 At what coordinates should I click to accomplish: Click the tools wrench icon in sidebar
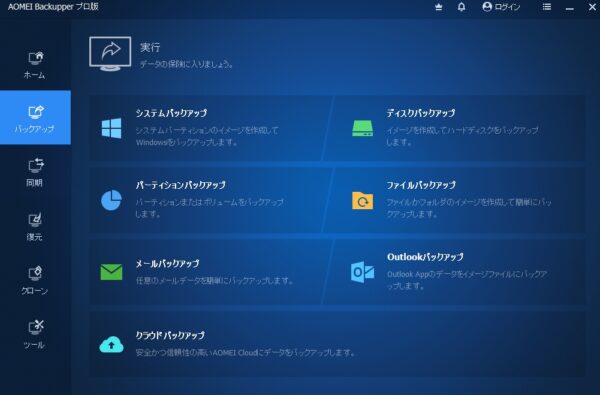click(x=36, y=327)
